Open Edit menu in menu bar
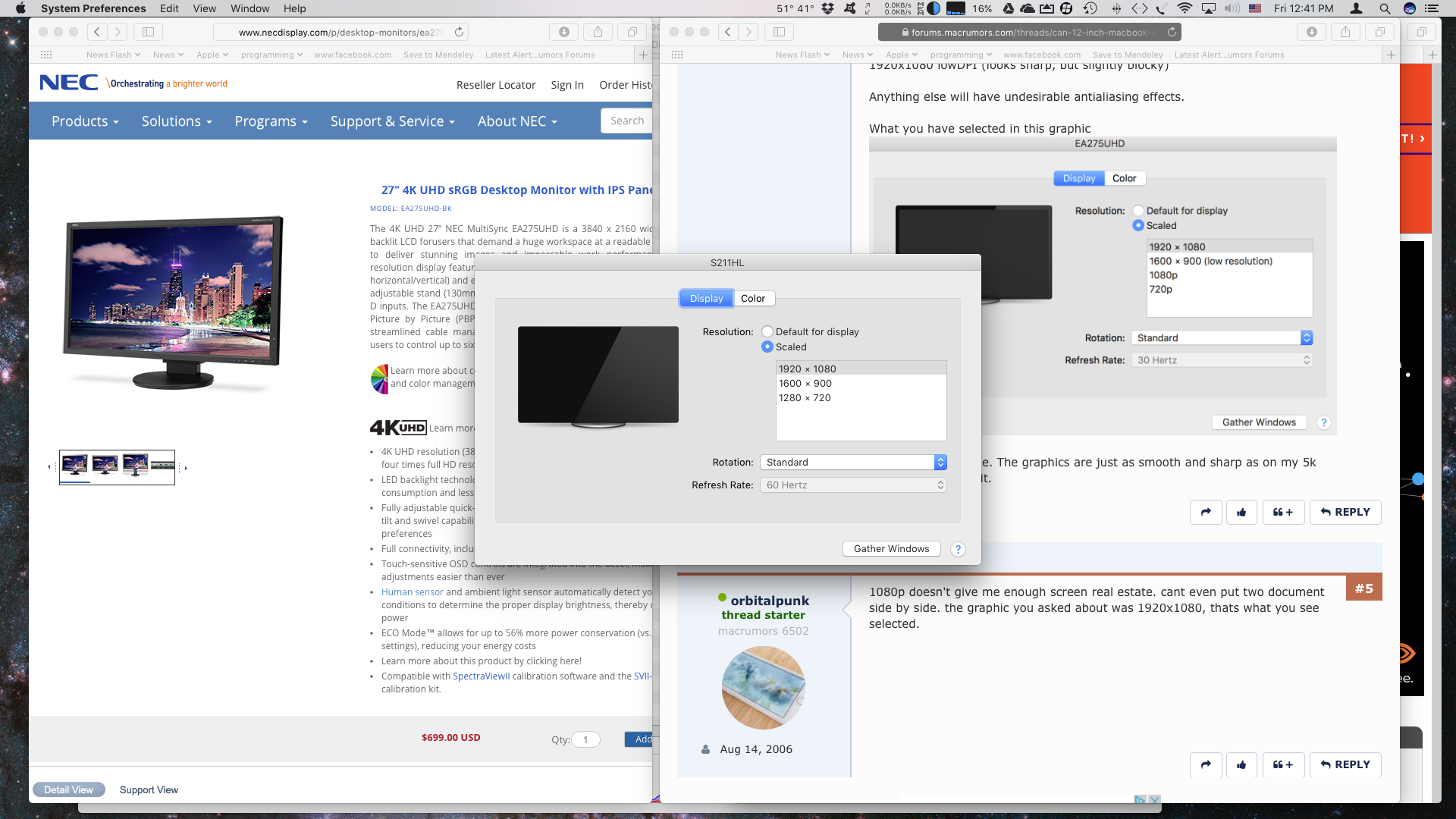The height and width of the screenshot is (819, 1456). tap(169, 8)
